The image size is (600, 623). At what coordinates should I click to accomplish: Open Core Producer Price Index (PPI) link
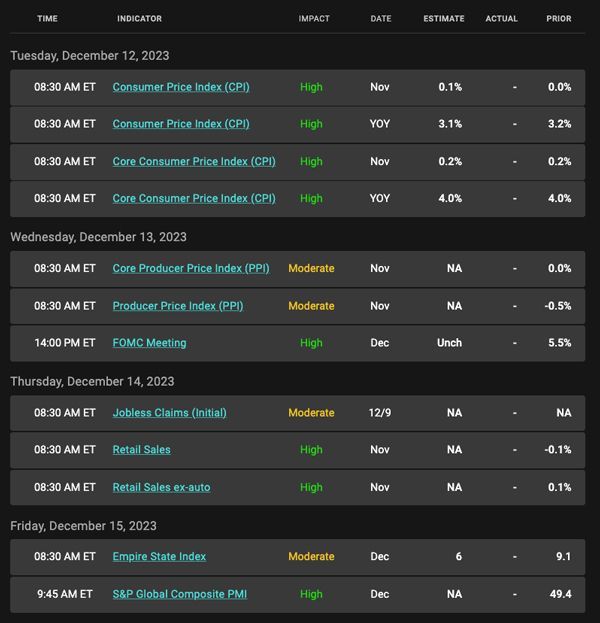(x=191, y=268)
